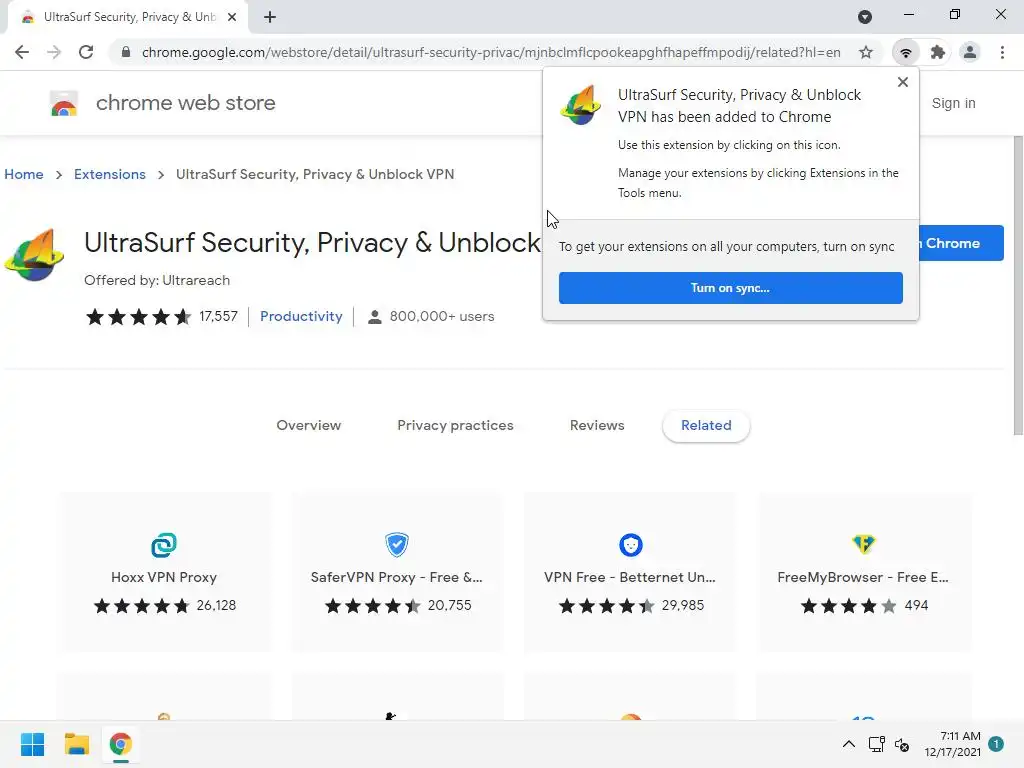Screen dimensions: 1024x768
Task: Open a new browser tab
Action: [x=270, y=17]
